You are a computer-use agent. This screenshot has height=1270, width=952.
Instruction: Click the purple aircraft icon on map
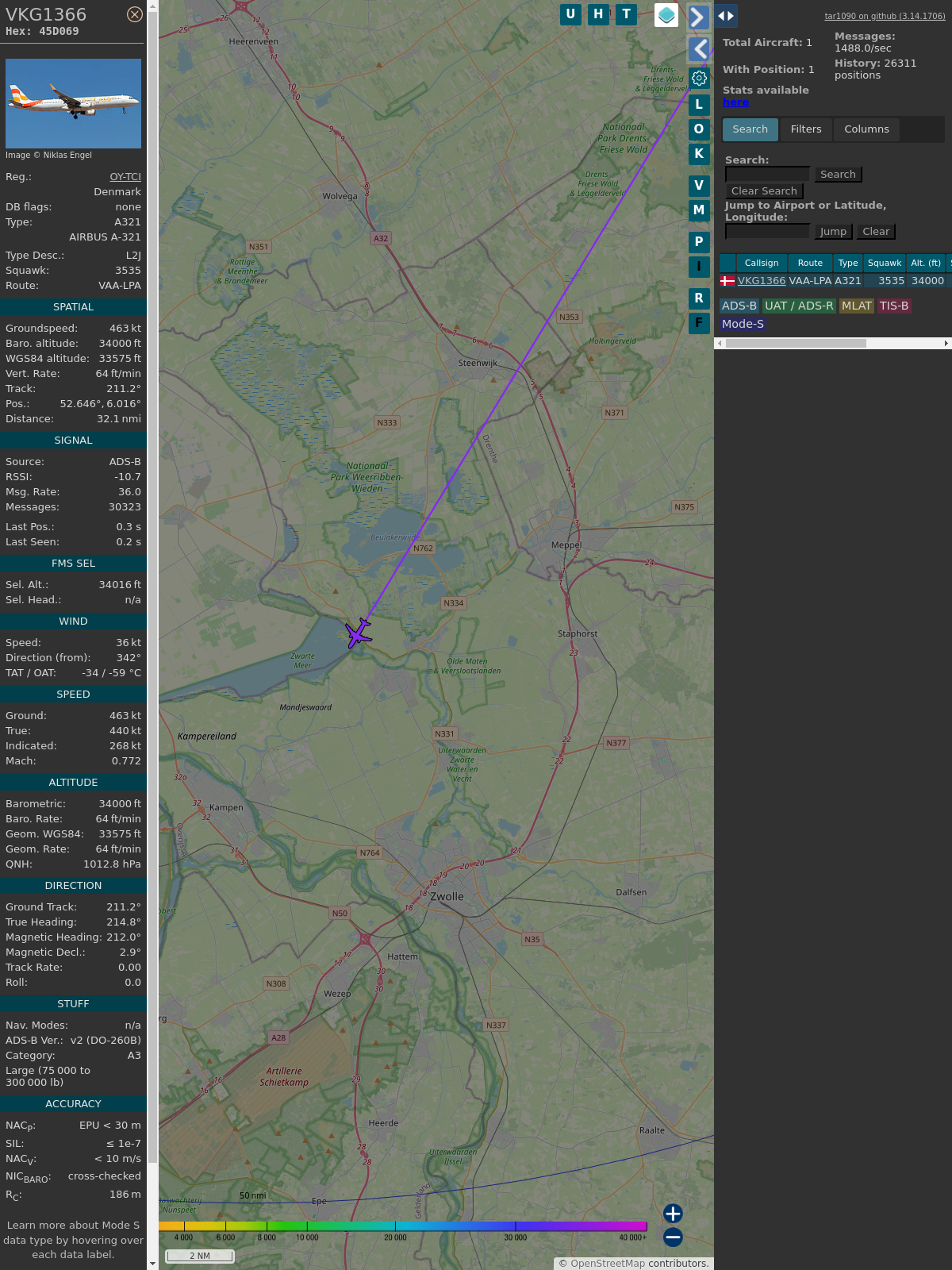[x=359, y=633]
